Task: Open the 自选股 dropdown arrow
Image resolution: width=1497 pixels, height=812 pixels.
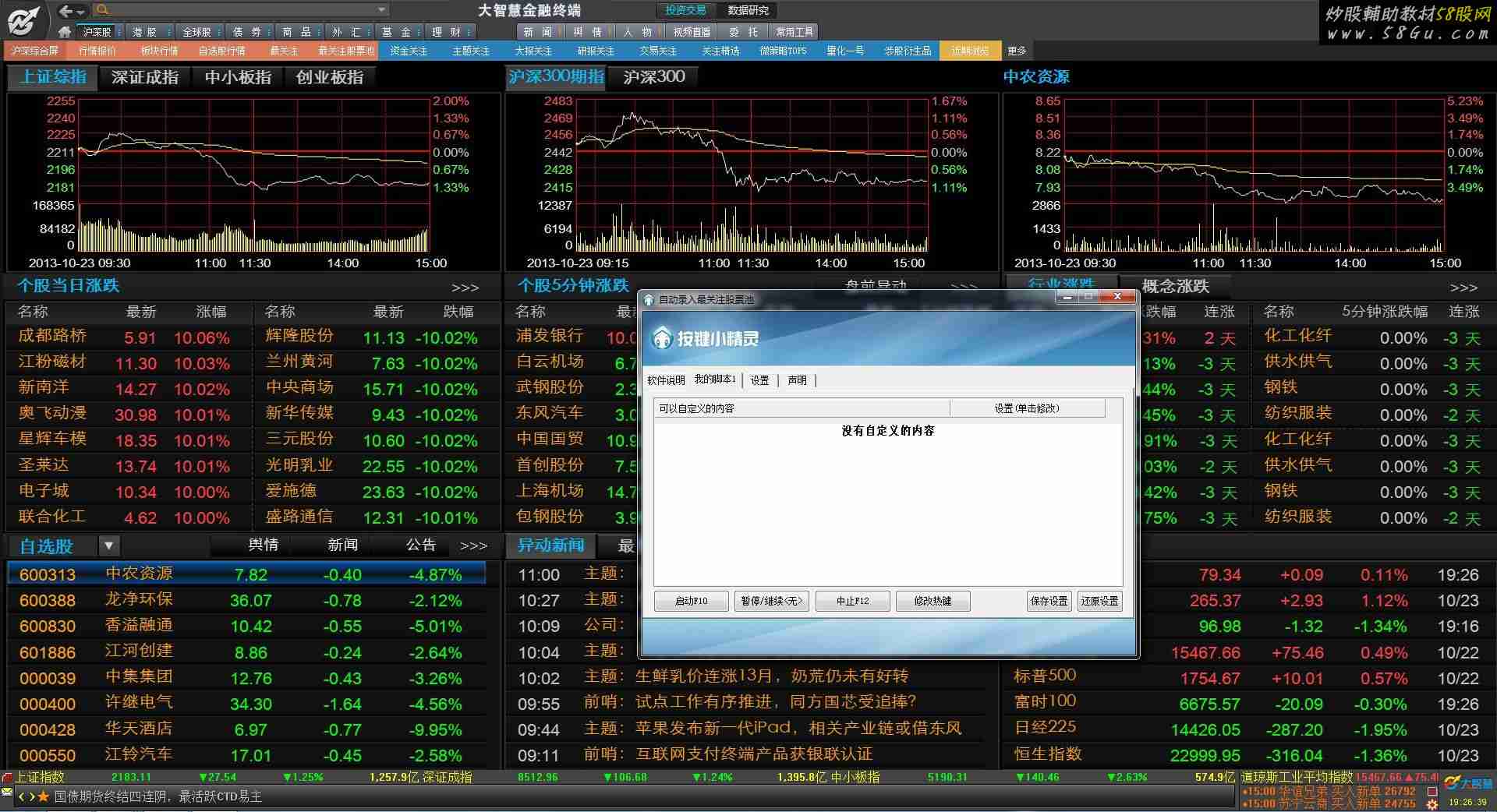Action: click(108, 545)
